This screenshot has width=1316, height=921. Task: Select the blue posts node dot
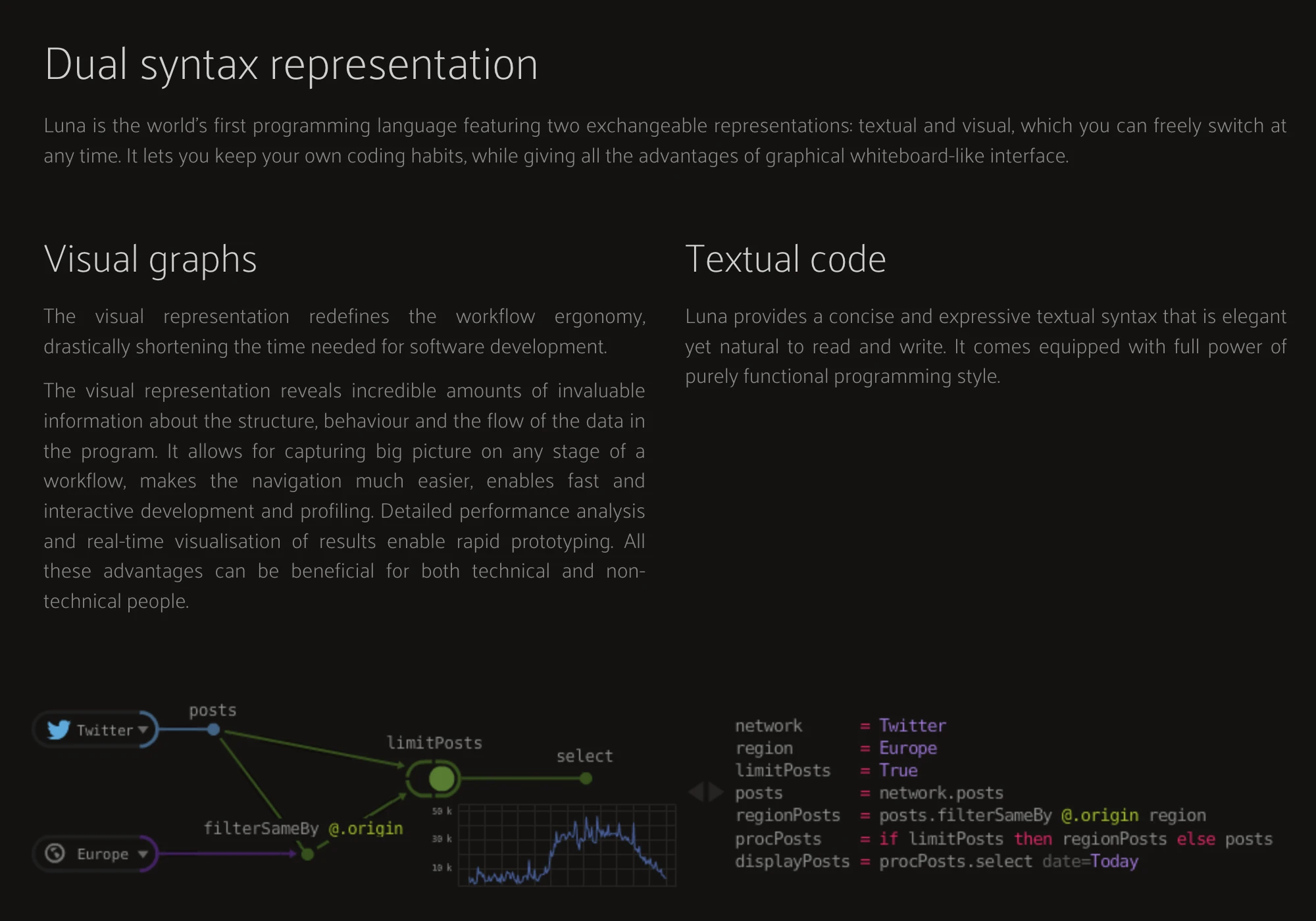213,730
